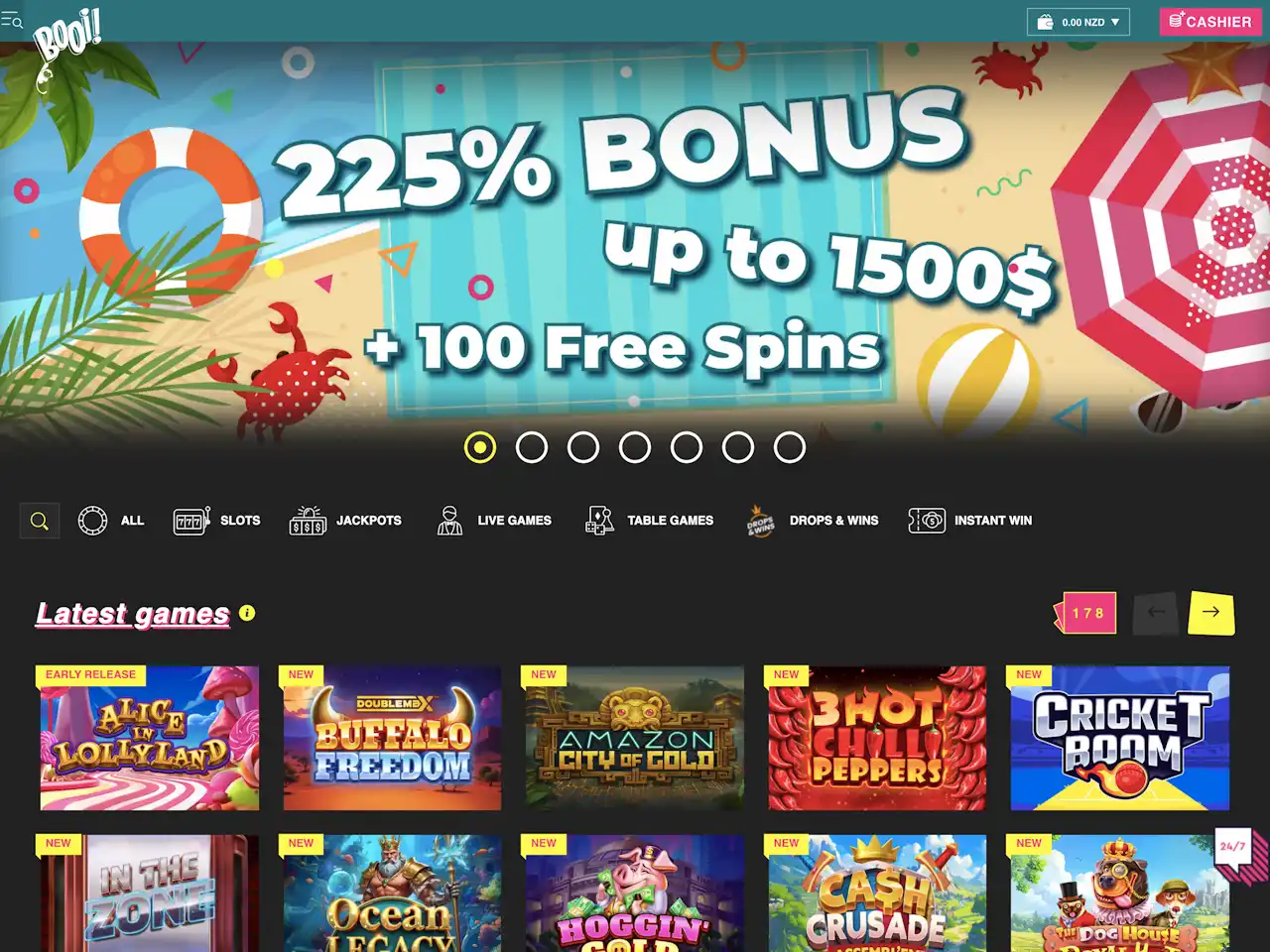Select the fourth banner slide dot

[635, 447]
